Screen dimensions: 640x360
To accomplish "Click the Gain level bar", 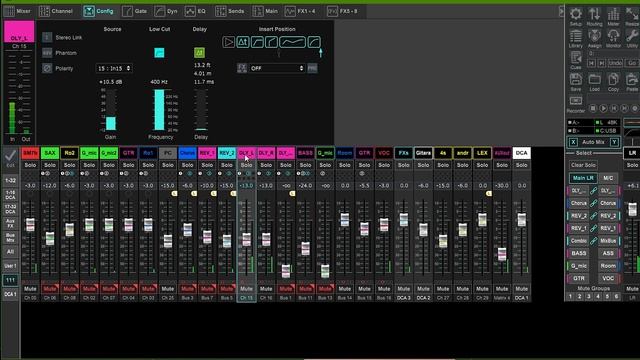I will [x=111, y=109].
